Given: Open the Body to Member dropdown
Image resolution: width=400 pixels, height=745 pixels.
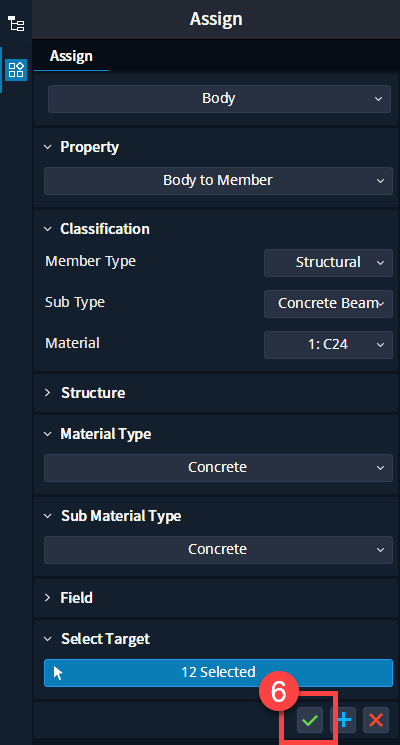Looking at the screenshot, I should tap(218, 181).
